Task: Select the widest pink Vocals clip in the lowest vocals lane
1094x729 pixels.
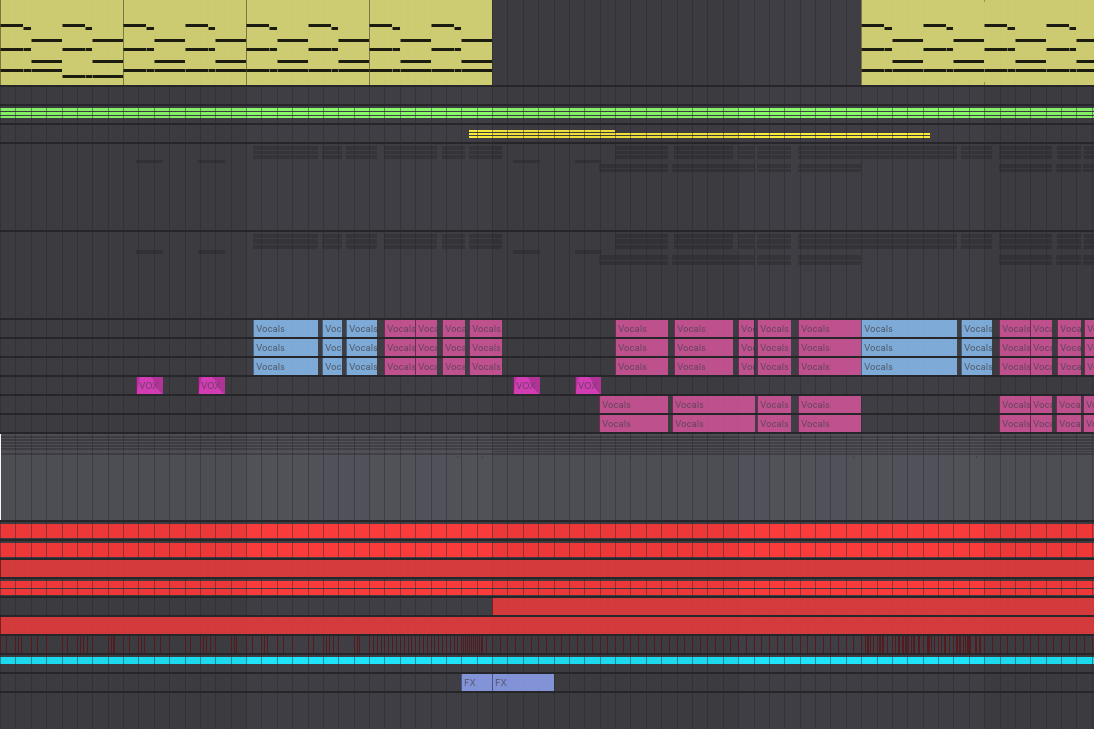Action: (x=714, y=423)
